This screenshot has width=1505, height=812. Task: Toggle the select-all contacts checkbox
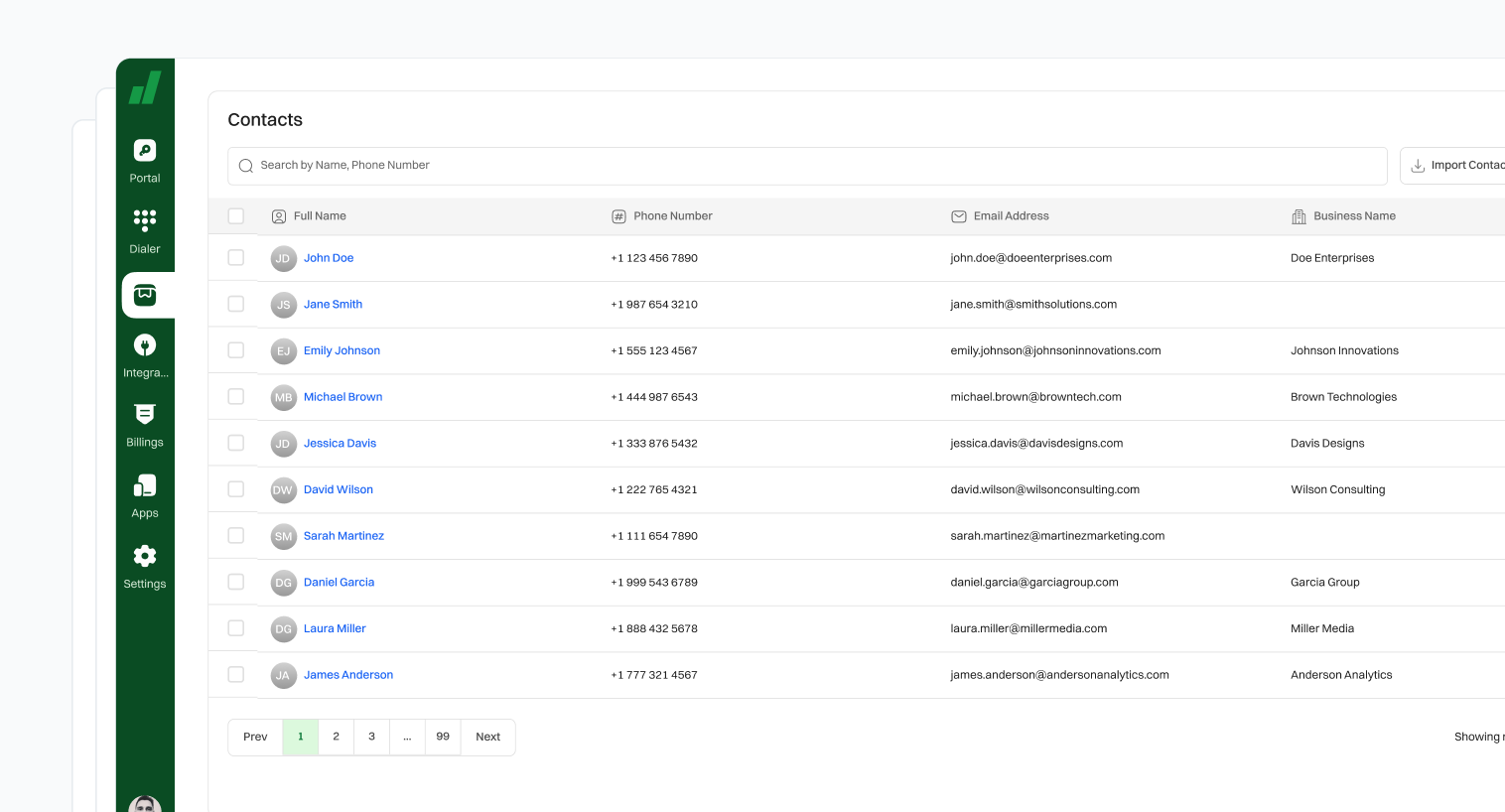point(236,216)
